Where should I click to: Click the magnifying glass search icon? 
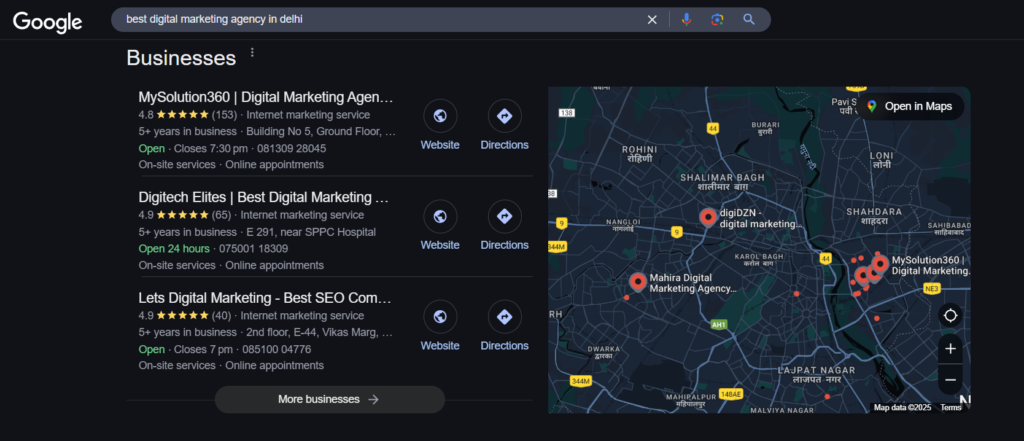click(x=749, y=20)
